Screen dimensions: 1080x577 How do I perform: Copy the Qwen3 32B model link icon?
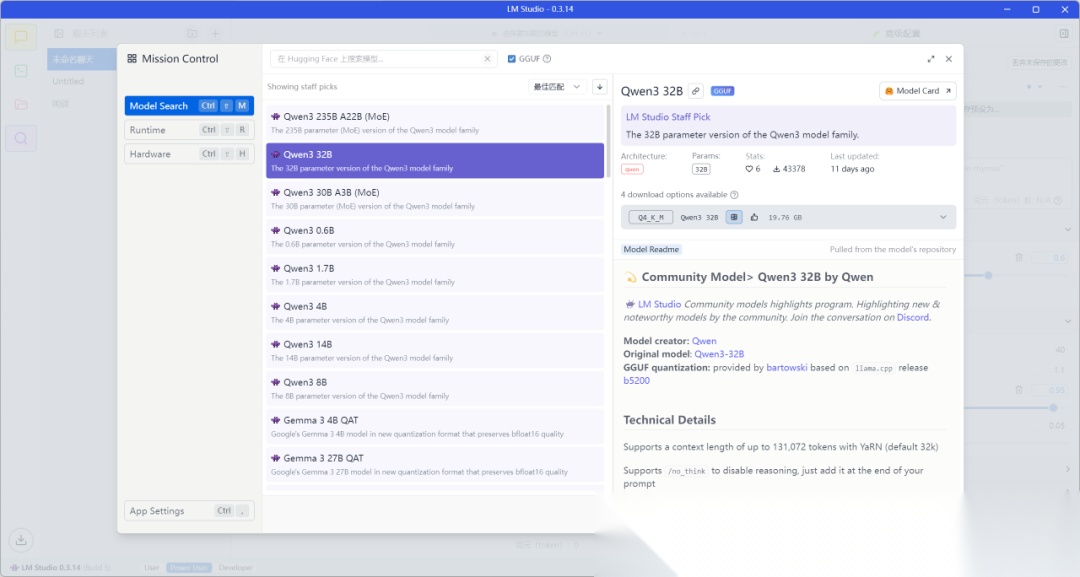[696, 91]
